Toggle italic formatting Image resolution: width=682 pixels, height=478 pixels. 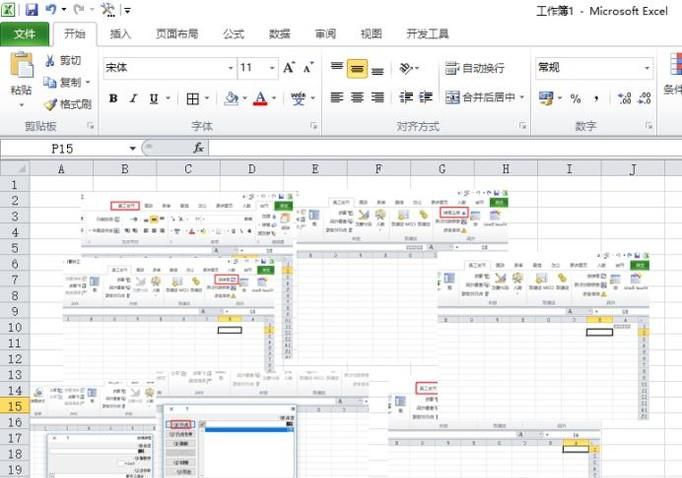point(134,98)
